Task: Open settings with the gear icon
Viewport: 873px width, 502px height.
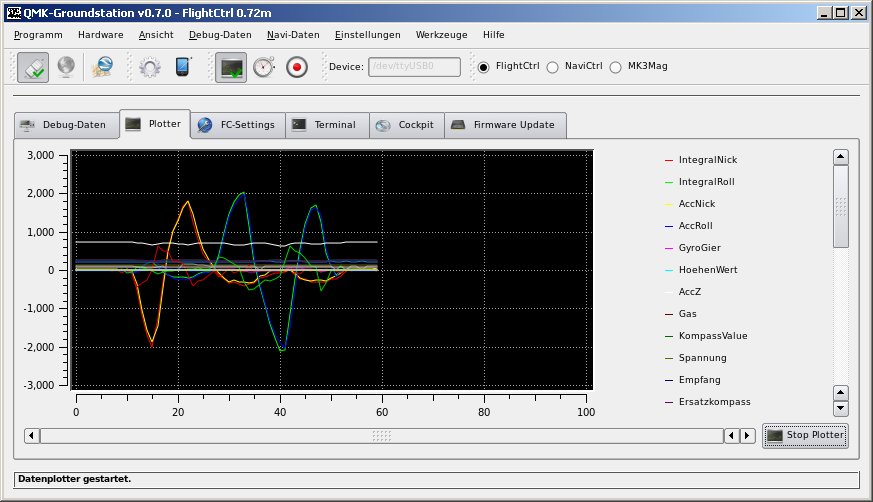Action: tap(150, 67)
